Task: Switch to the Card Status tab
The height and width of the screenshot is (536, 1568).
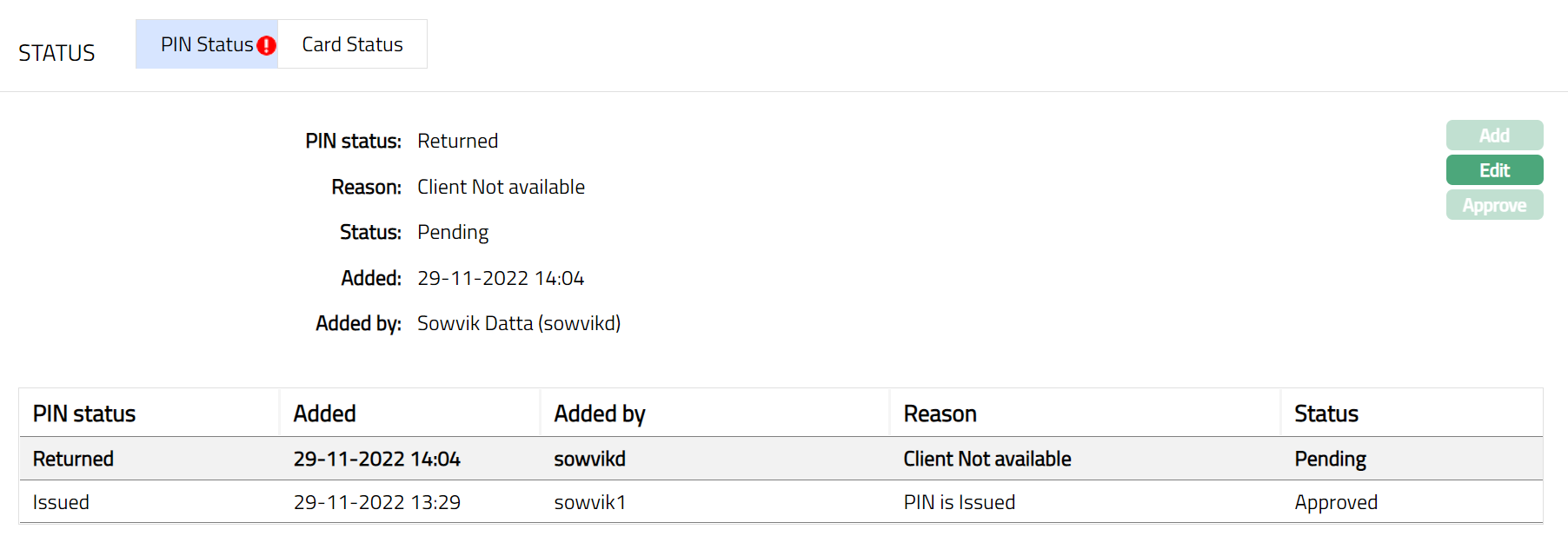Action: tap(352, 44)
